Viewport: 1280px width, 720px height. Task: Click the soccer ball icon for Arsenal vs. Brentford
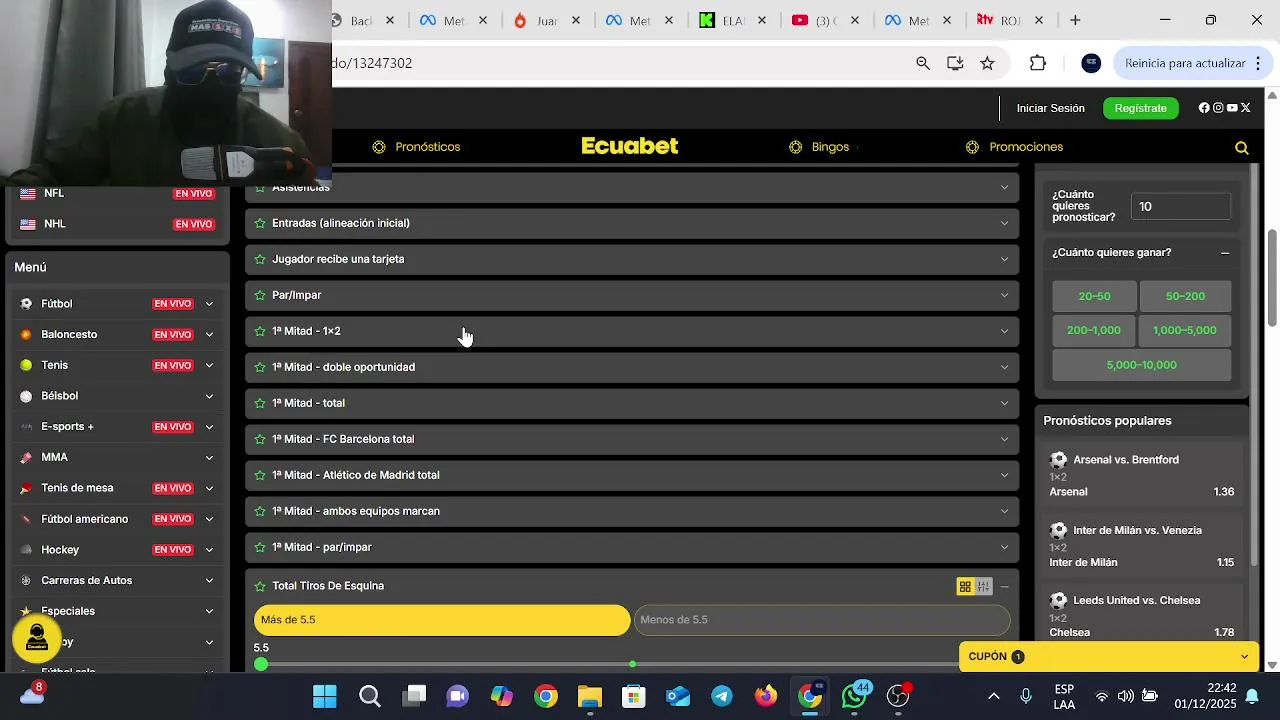click(x=1058, y=460)
